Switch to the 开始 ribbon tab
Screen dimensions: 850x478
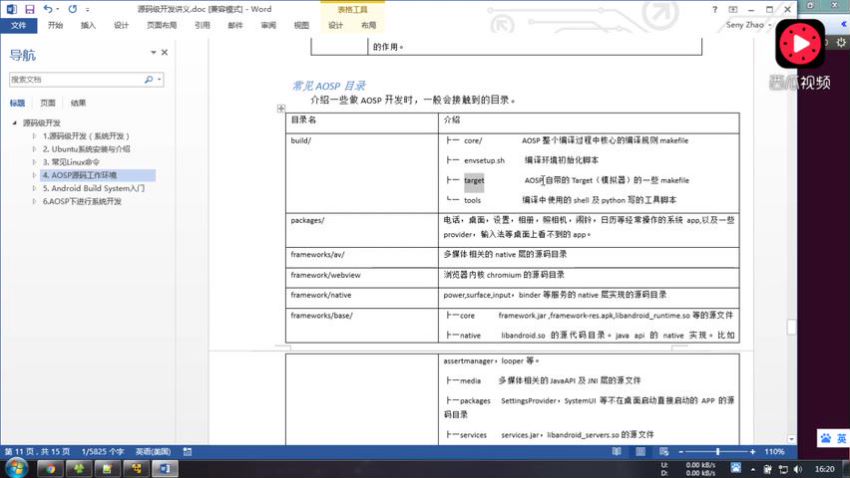click(x=55, y=25)
